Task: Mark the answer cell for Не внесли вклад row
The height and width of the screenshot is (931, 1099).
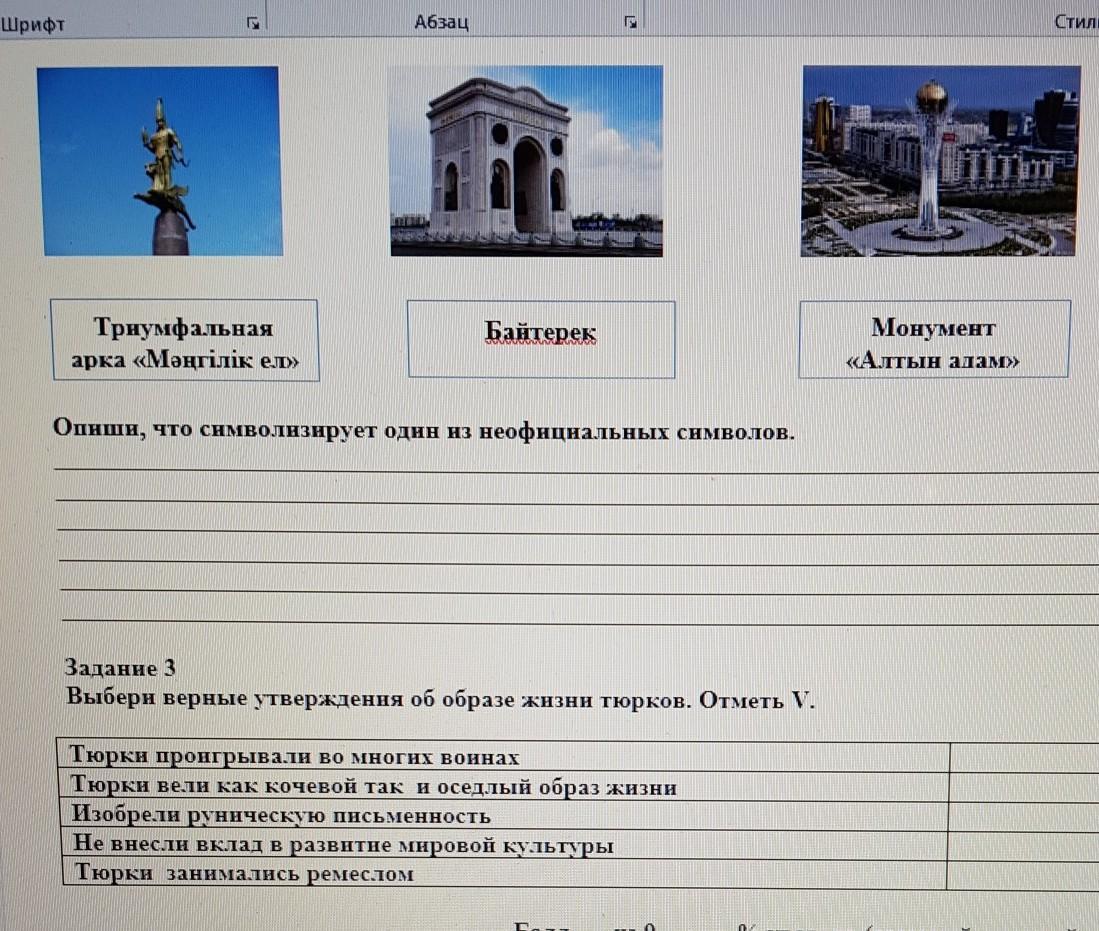Action: 1020,845
